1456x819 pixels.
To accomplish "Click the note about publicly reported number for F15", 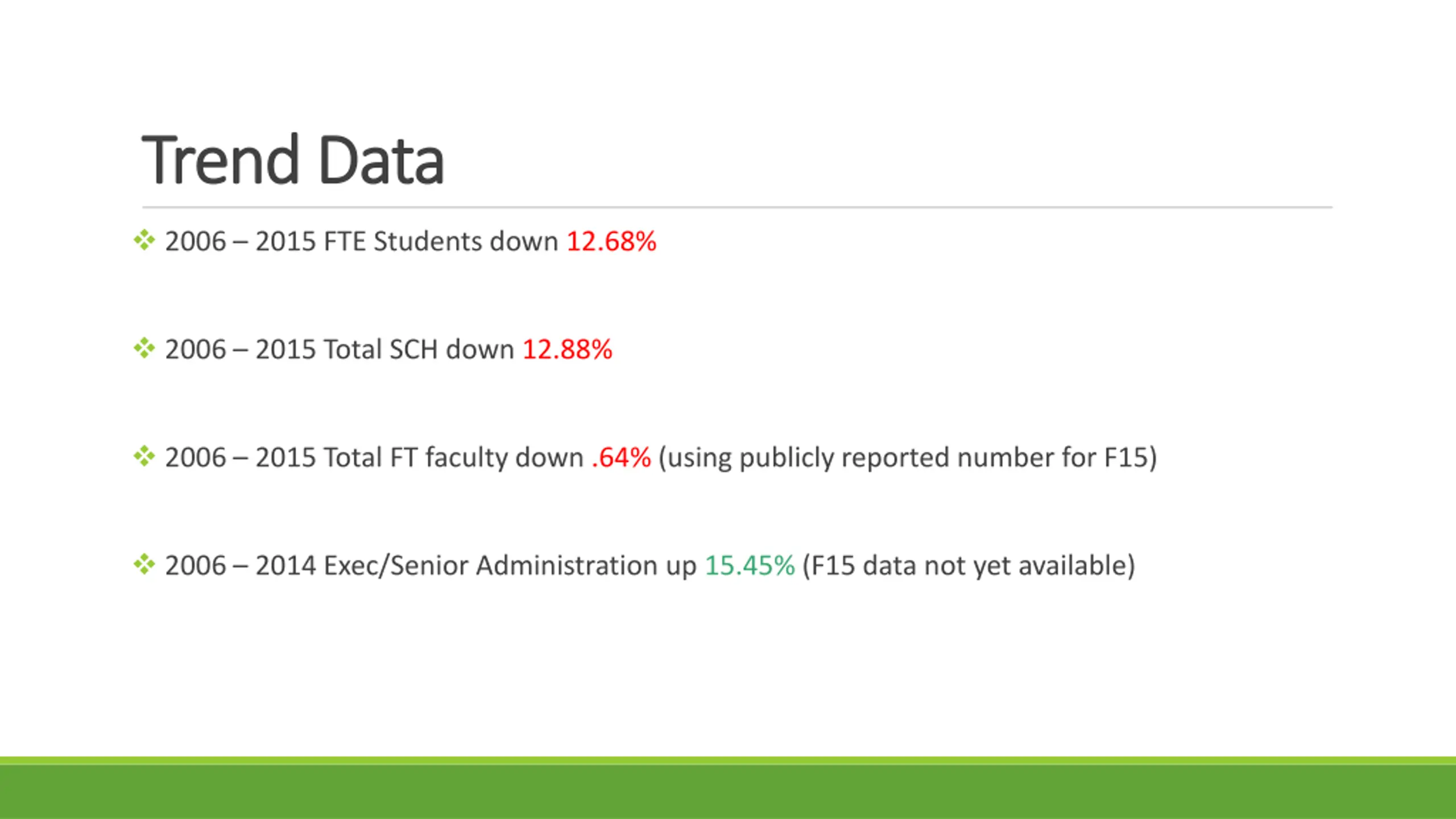I will (x=908, y=458).
